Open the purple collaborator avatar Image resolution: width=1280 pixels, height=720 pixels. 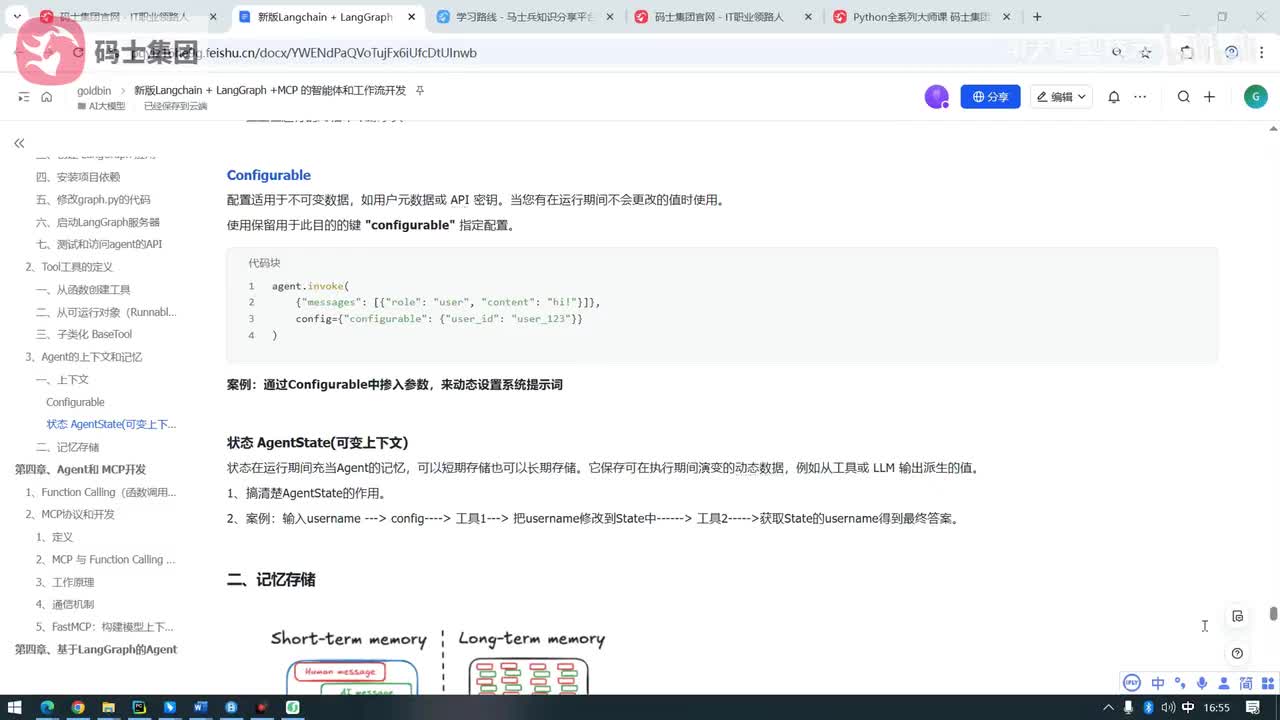point(936,97)
